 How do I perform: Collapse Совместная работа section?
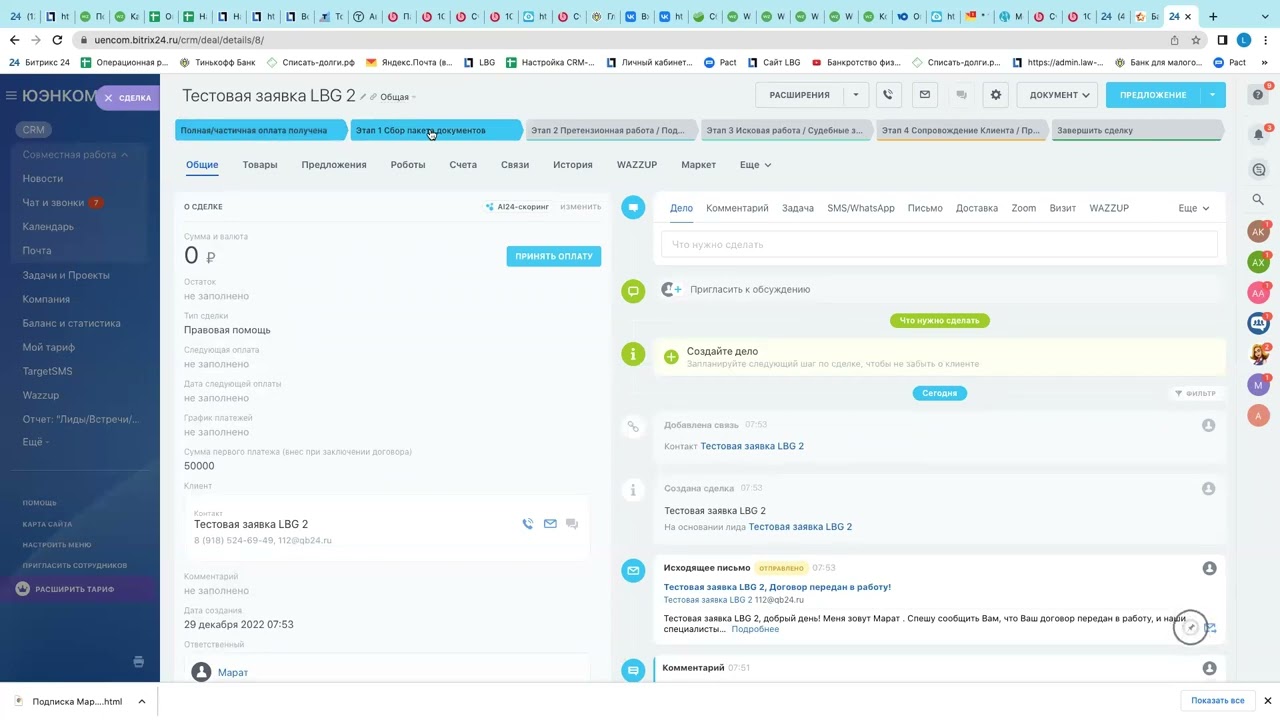click(x=75, y=155)
